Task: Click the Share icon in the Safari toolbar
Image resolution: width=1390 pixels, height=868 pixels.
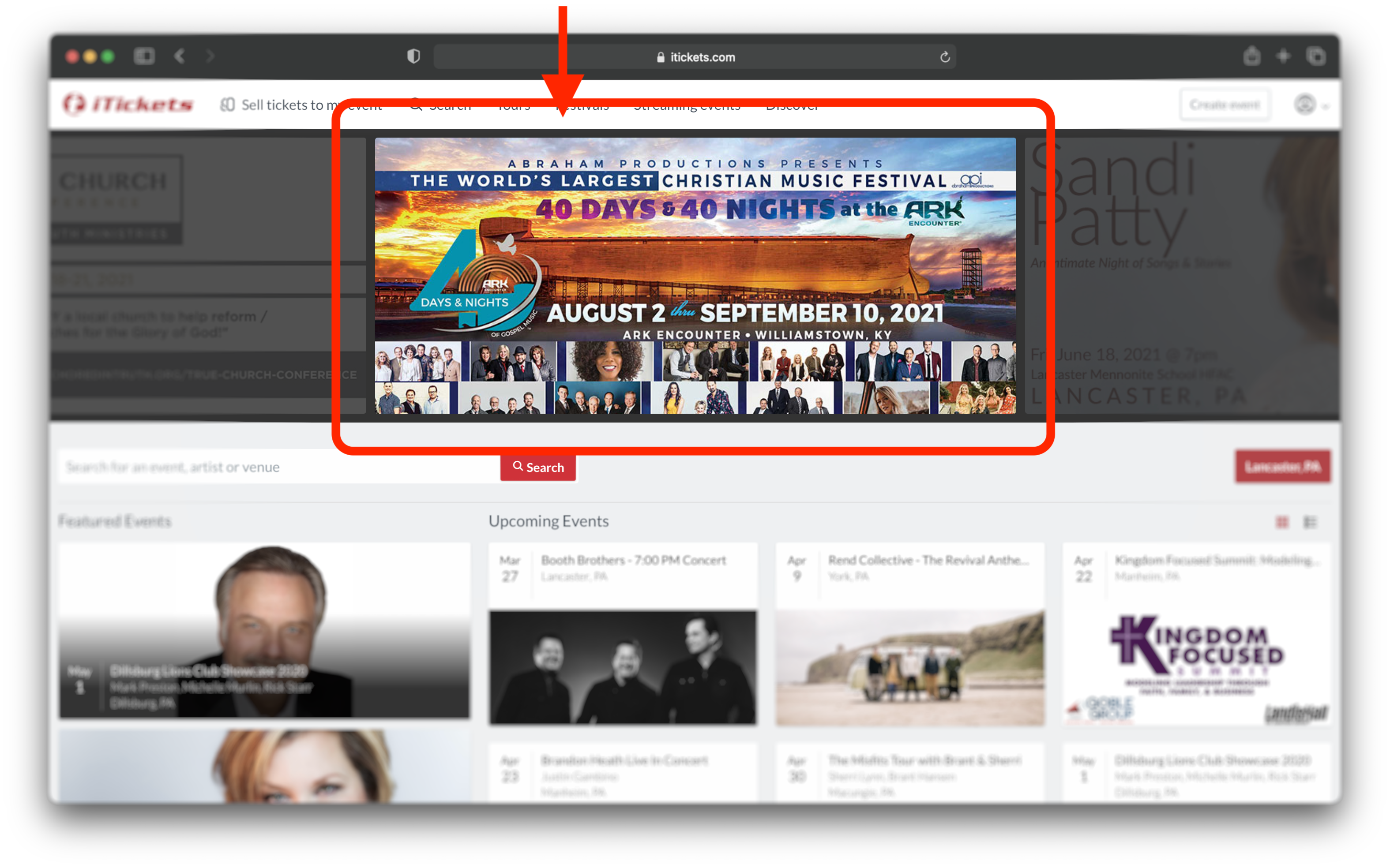Action: coord(1252,56)
